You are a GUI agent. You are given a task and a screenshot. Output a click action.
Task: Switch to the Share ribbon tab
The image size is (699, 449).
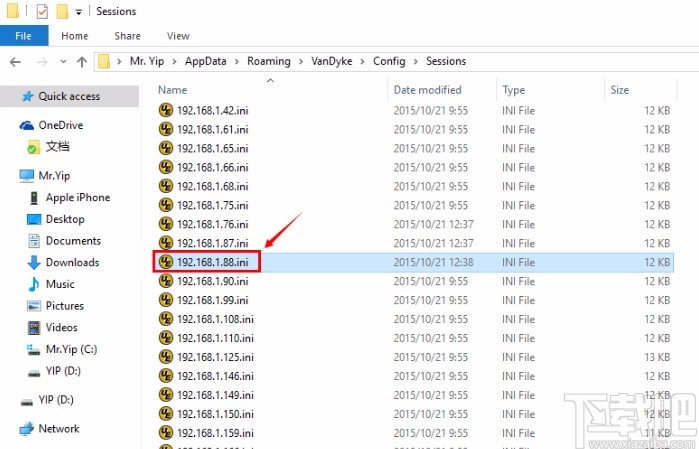point(127,36)
